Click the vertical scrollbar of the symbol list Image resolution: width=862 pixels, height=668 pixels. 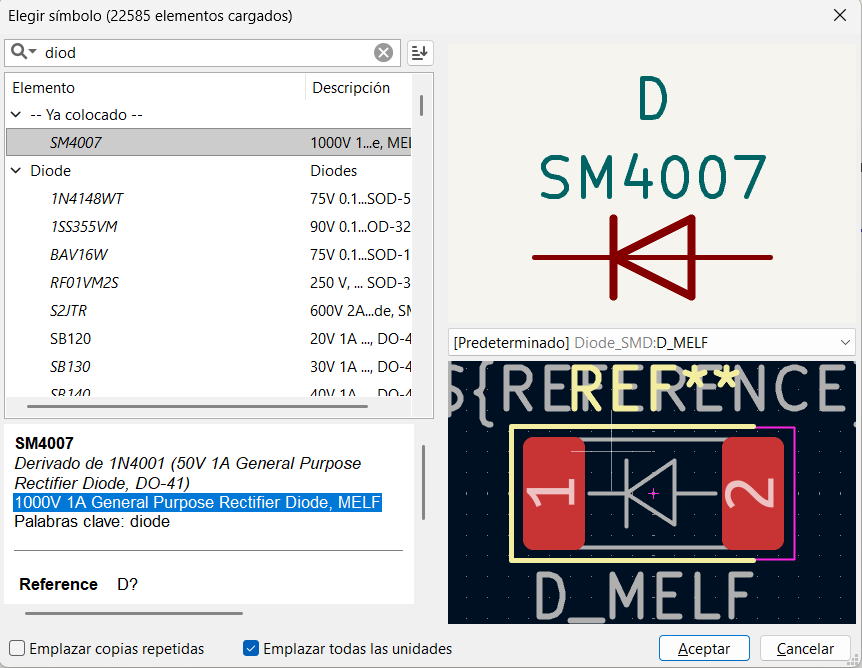pyautogui.click(x=422, y=106)
